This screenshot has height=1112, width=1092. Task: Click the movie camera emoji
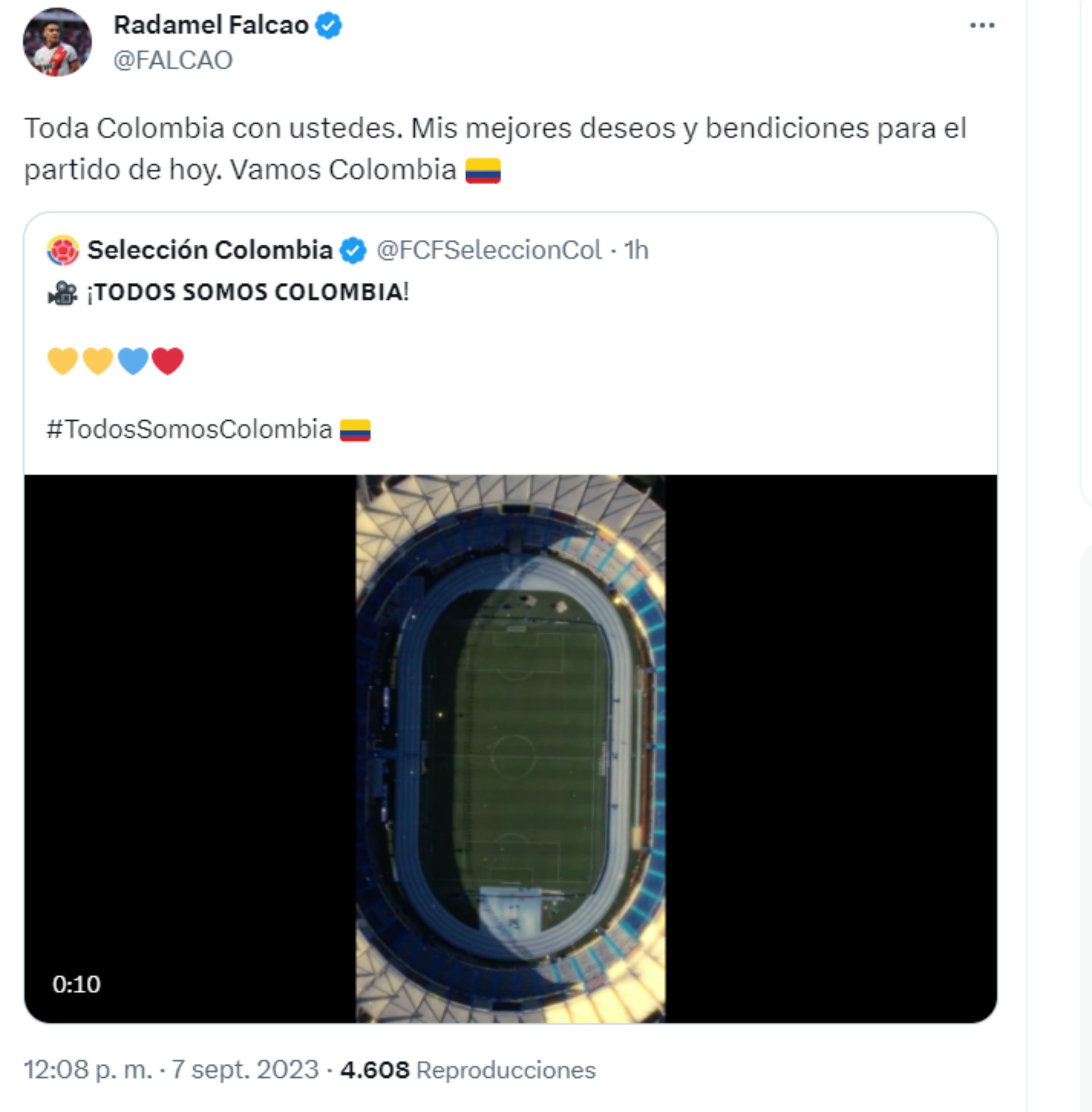point(62,293)
